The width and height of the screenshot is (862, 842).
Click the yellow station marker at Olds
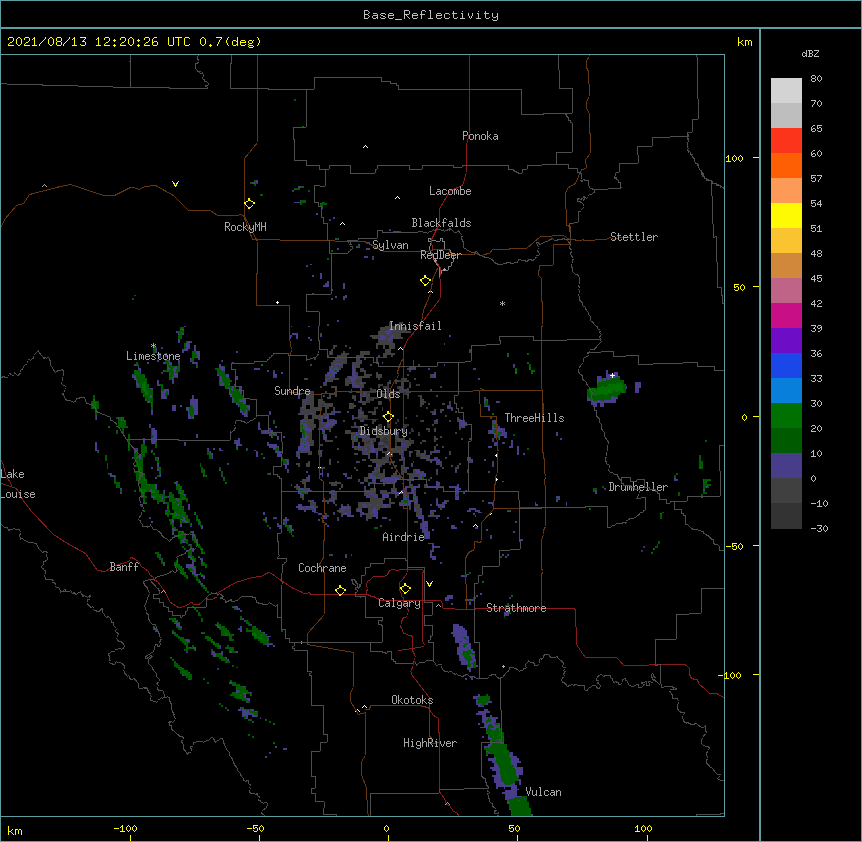[x=388, y=417]
